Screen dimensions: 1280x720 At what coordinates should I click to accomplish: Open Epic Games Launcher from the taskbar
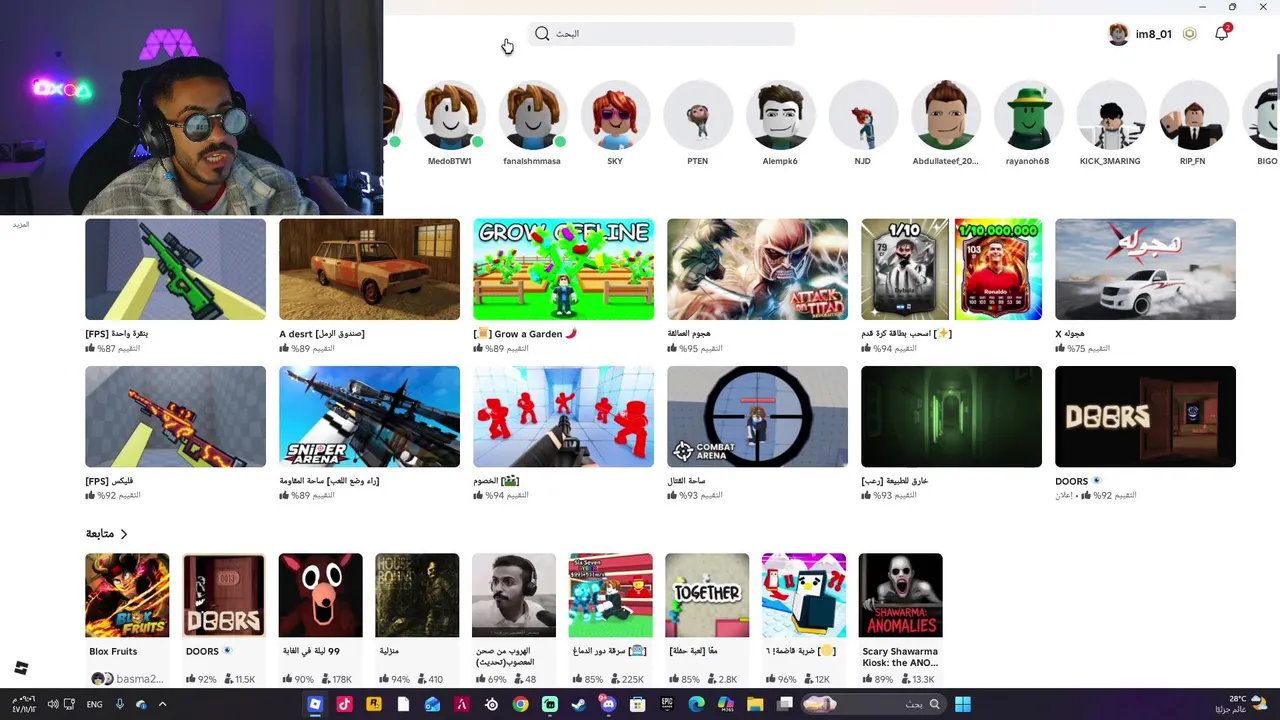pyautogui.click(x=667, y=704)
